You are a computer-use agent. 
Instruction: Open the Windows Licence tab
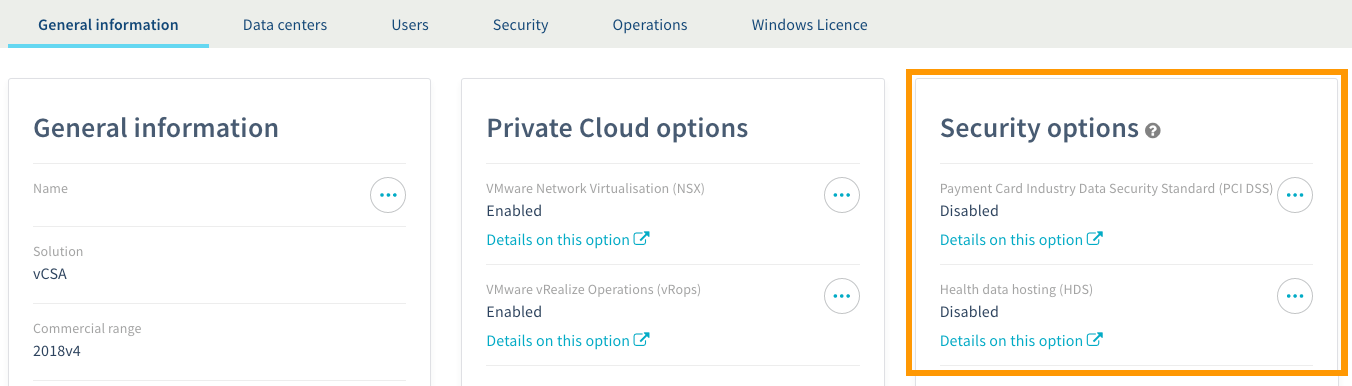pos(810,24)
